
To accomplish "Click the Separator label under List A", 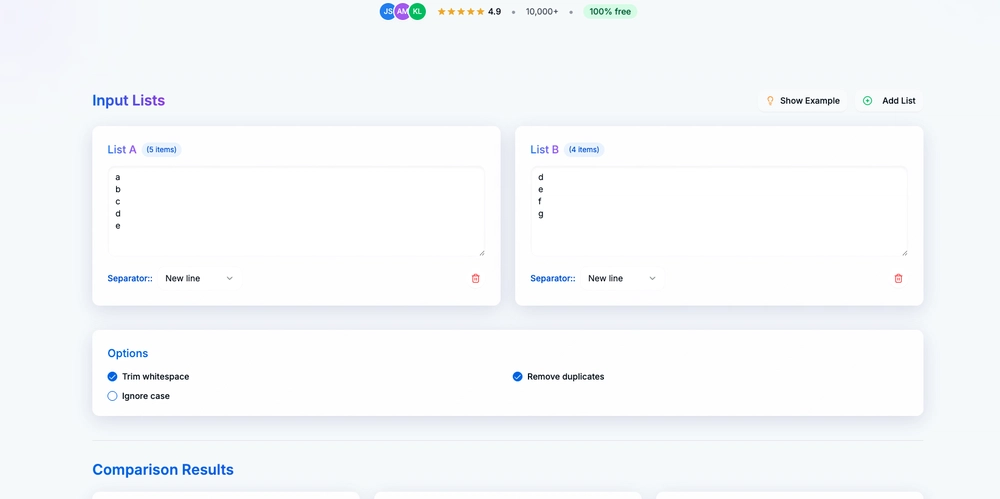I will pos(130,278).
